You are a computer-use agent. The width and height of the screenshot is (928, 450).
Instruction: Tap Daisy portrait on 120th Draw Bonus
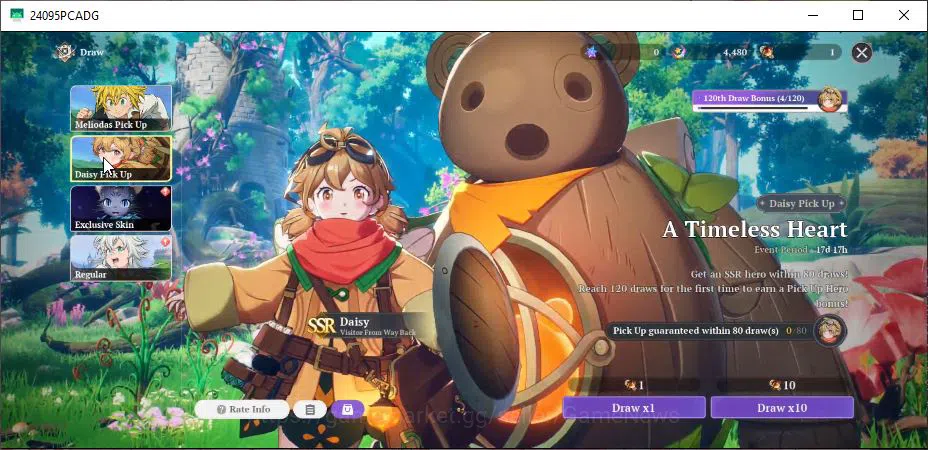(x=830, y=99)
